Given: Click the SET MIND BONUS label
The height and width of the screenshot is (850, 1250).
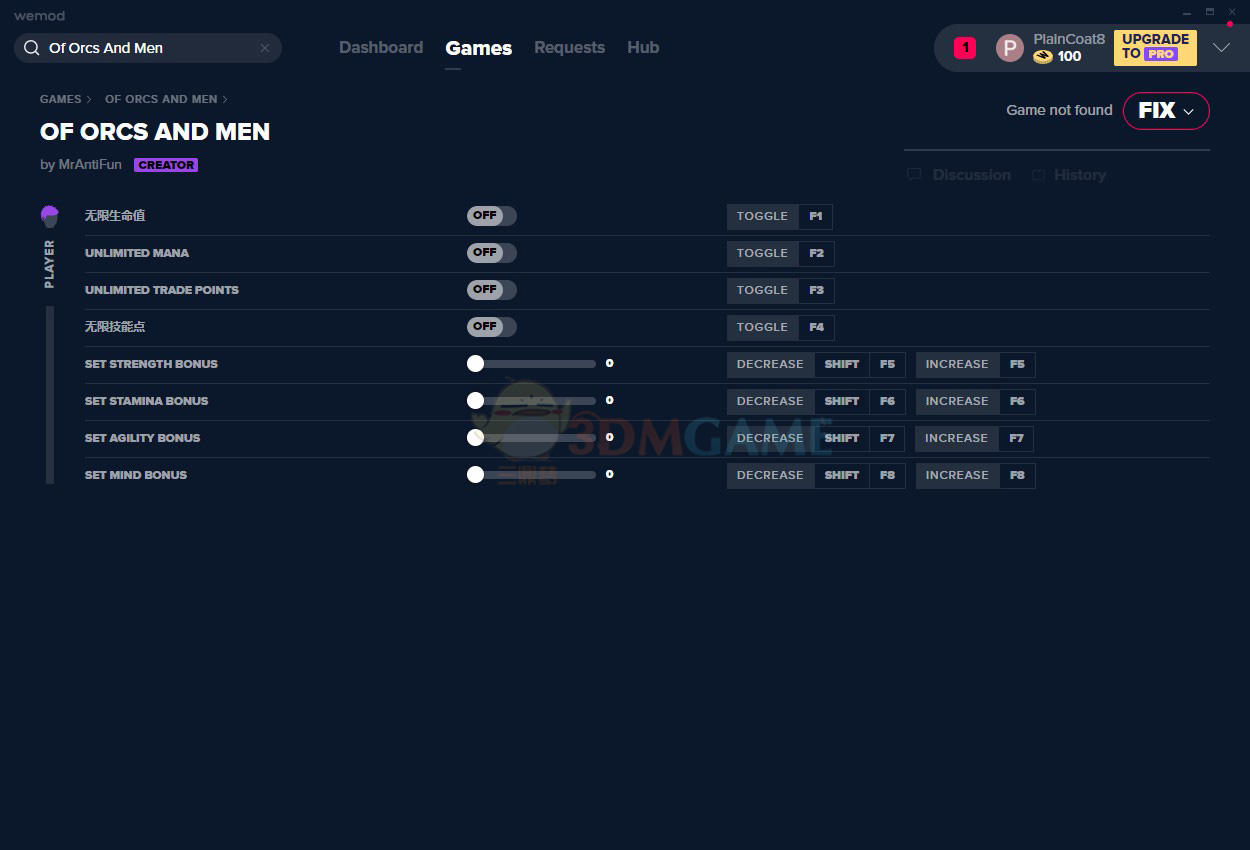Looking at the screenshot, I should click(136, 475).
